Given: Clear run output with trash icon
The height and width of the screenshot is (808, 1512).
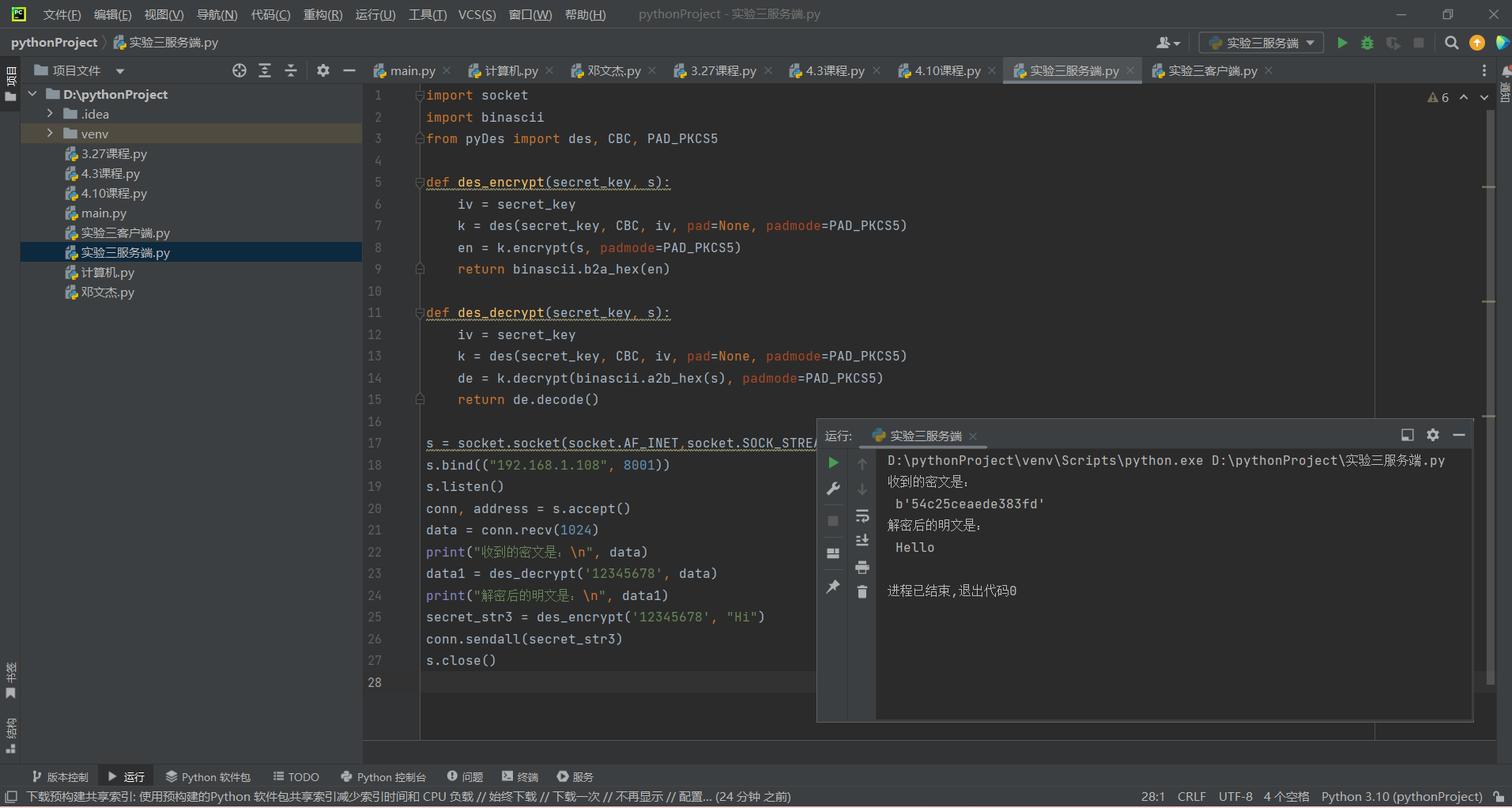Looking at the screenshot, I should pos(862,591).
